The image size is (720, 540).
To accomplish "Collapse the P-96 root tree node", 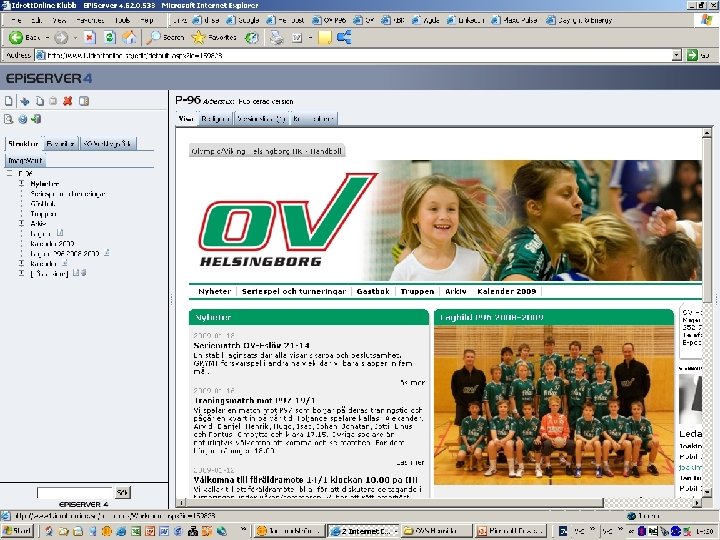I will pos(9,174).
